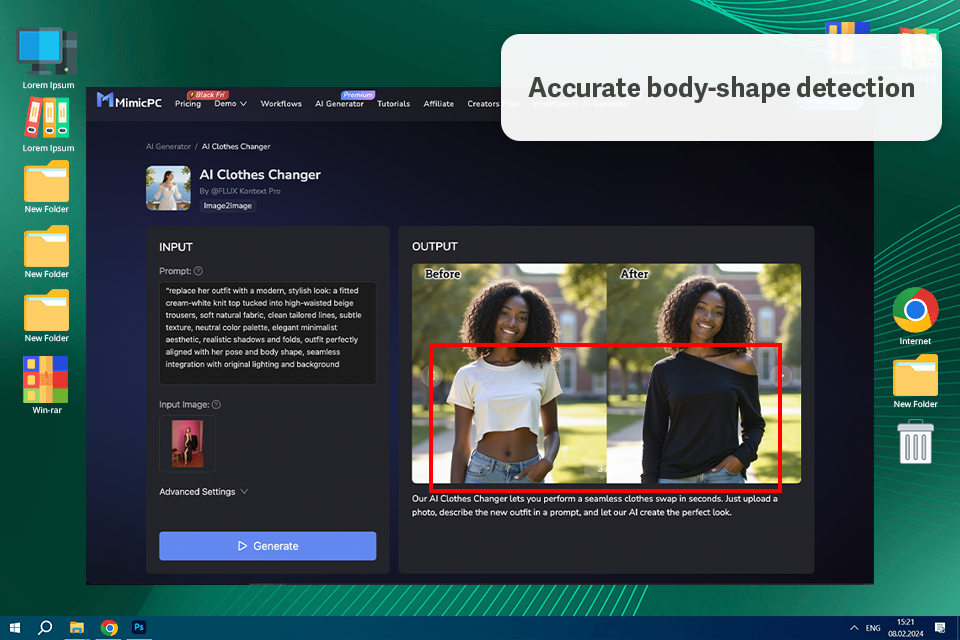The width and height of the screenshot is (960, 640).
Task: Go to AI Generator in navbar
Action: 339,104
